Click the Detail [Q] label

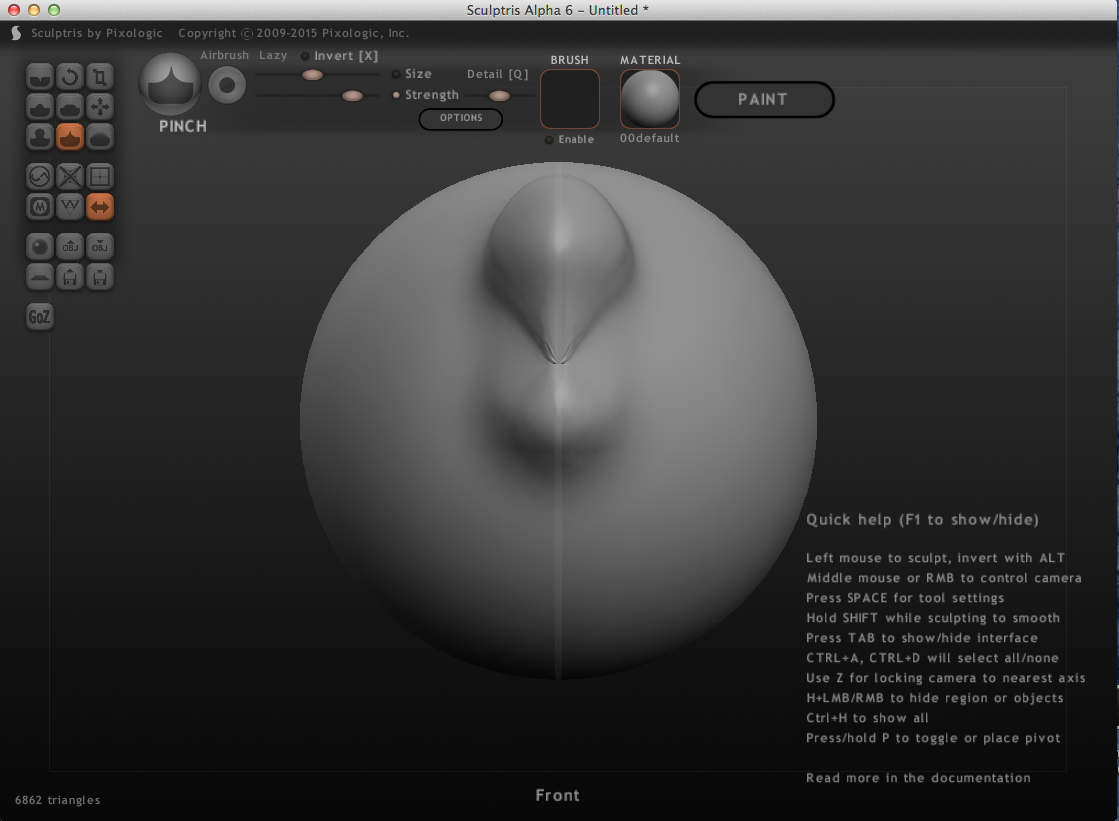[497, 74]
